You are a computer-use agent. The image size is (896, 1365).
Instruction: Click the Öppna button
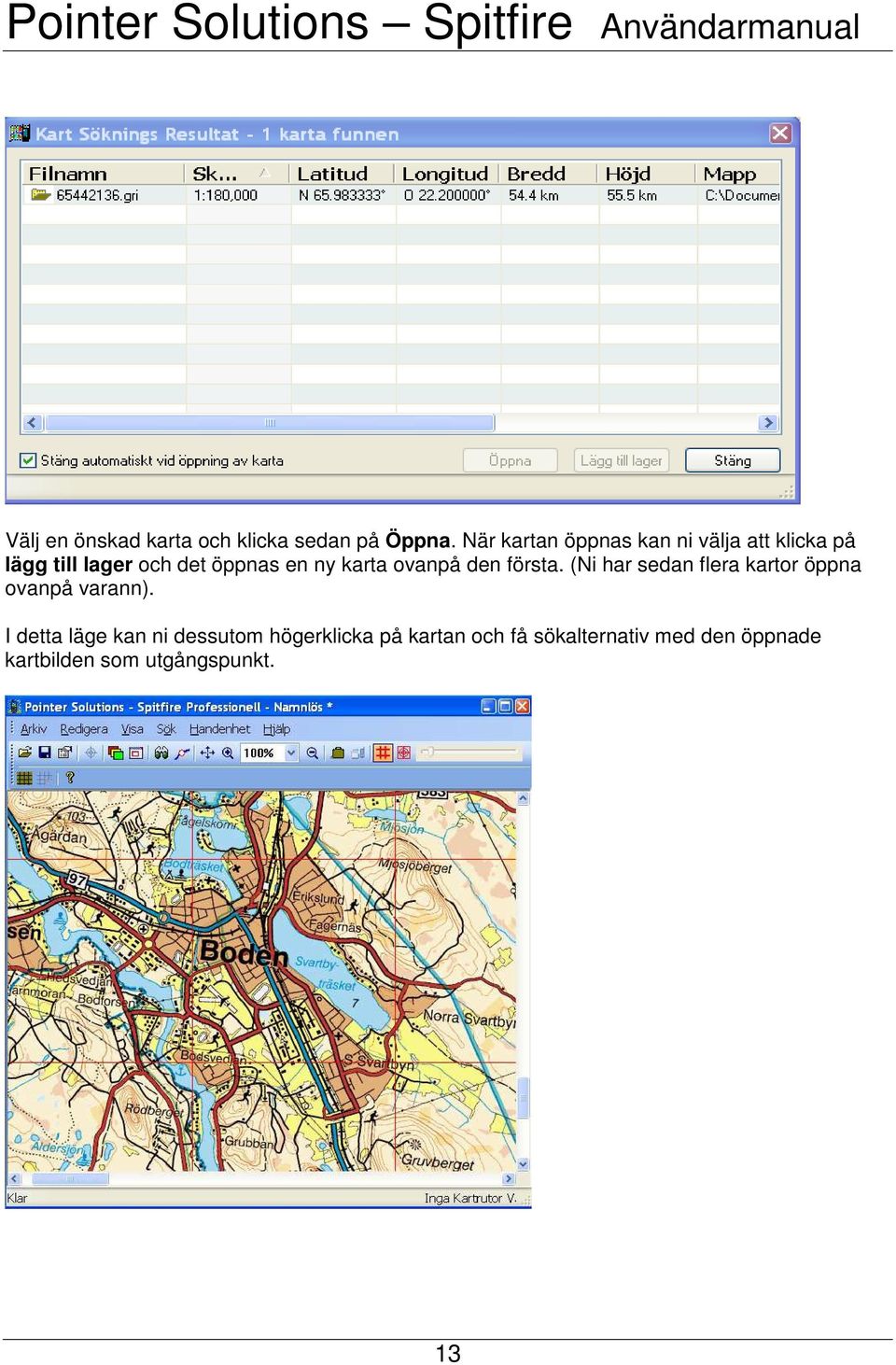[x=510, y=460]
